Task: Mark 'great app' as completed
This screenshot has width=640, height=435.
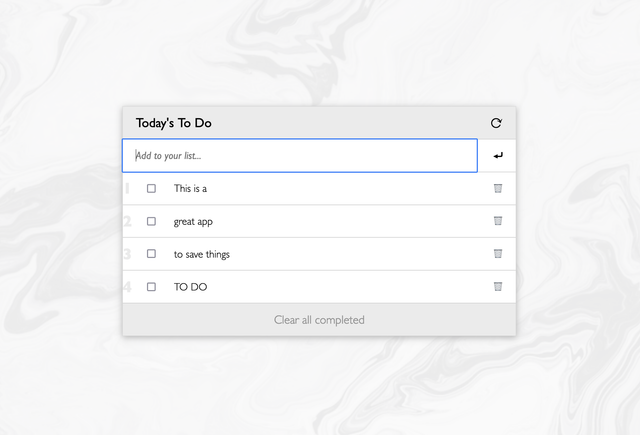Action: [x=152, y=221]
